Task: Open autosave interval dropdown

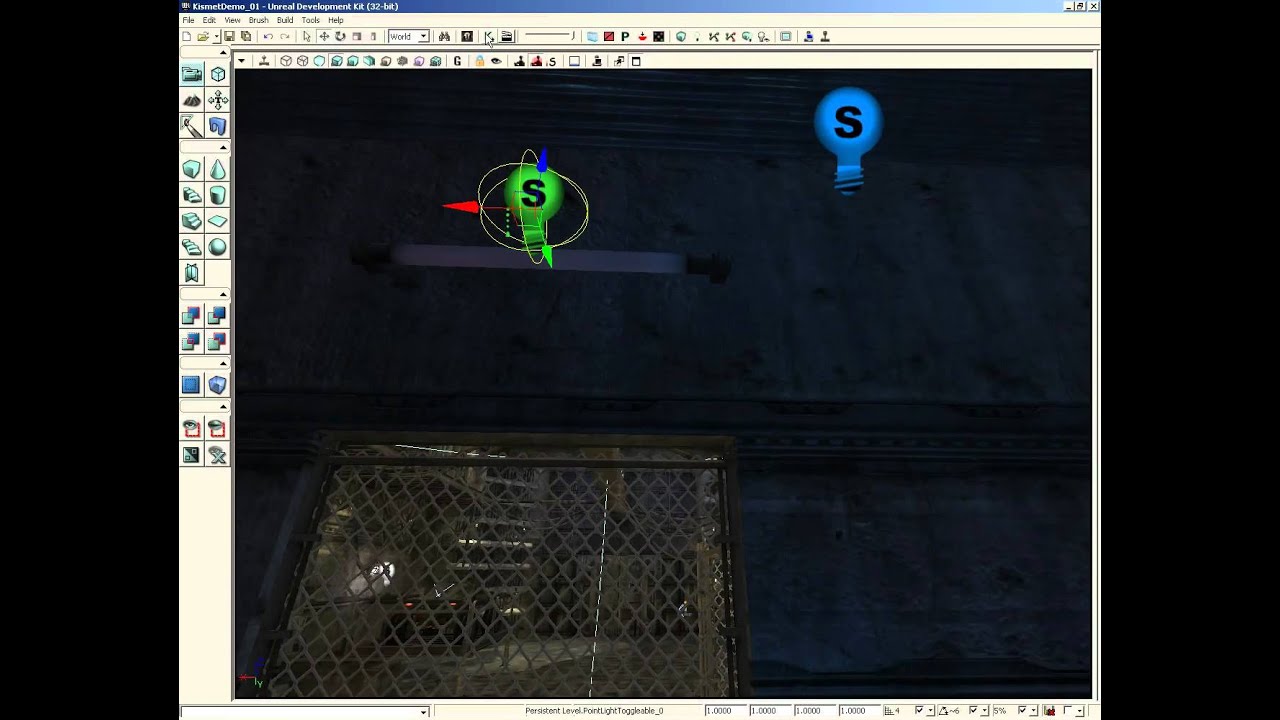Action: (1080, 711)
